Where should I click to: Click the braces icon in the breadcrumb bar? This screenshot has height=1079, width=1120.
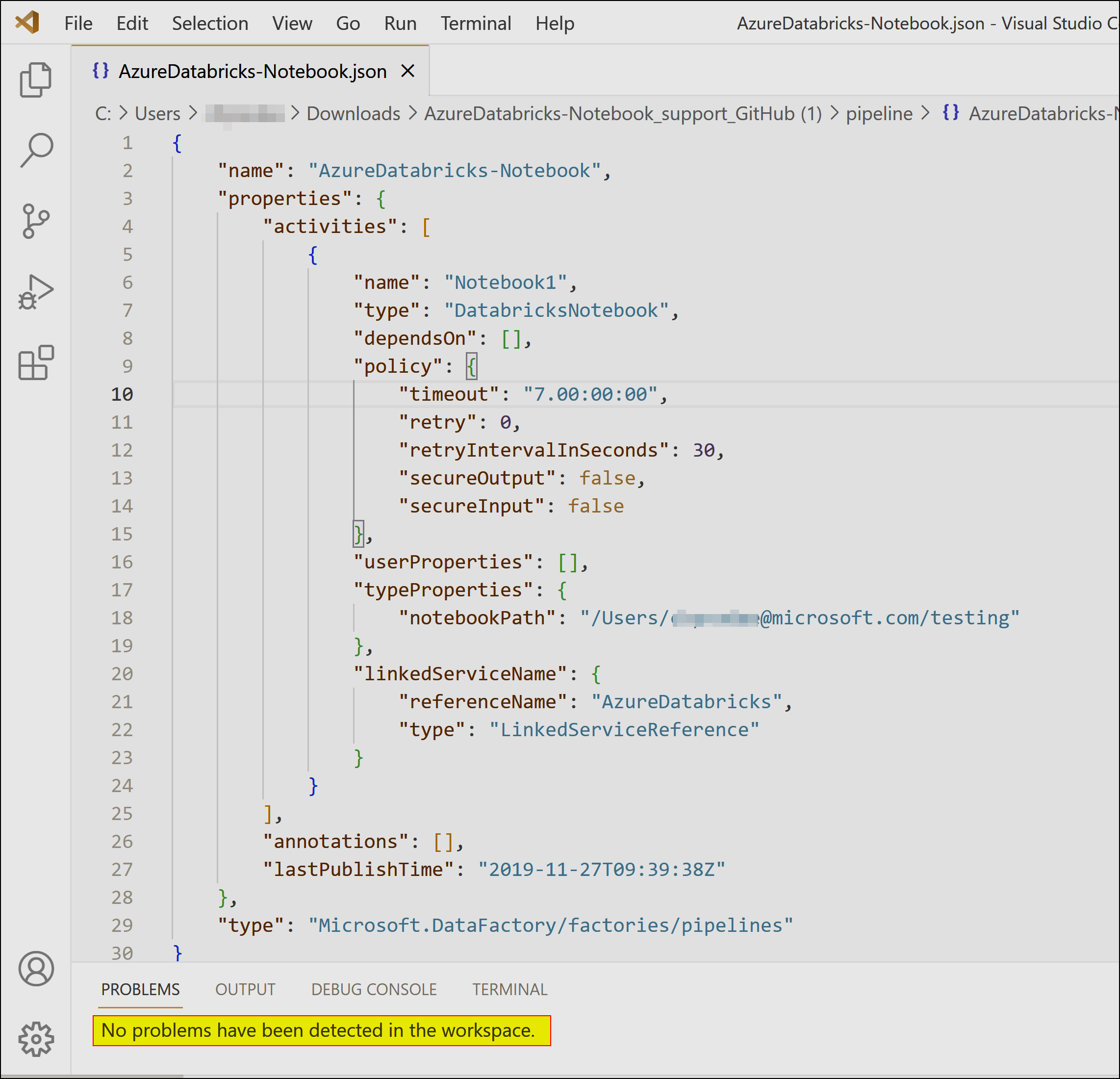[x=950, y=113]
